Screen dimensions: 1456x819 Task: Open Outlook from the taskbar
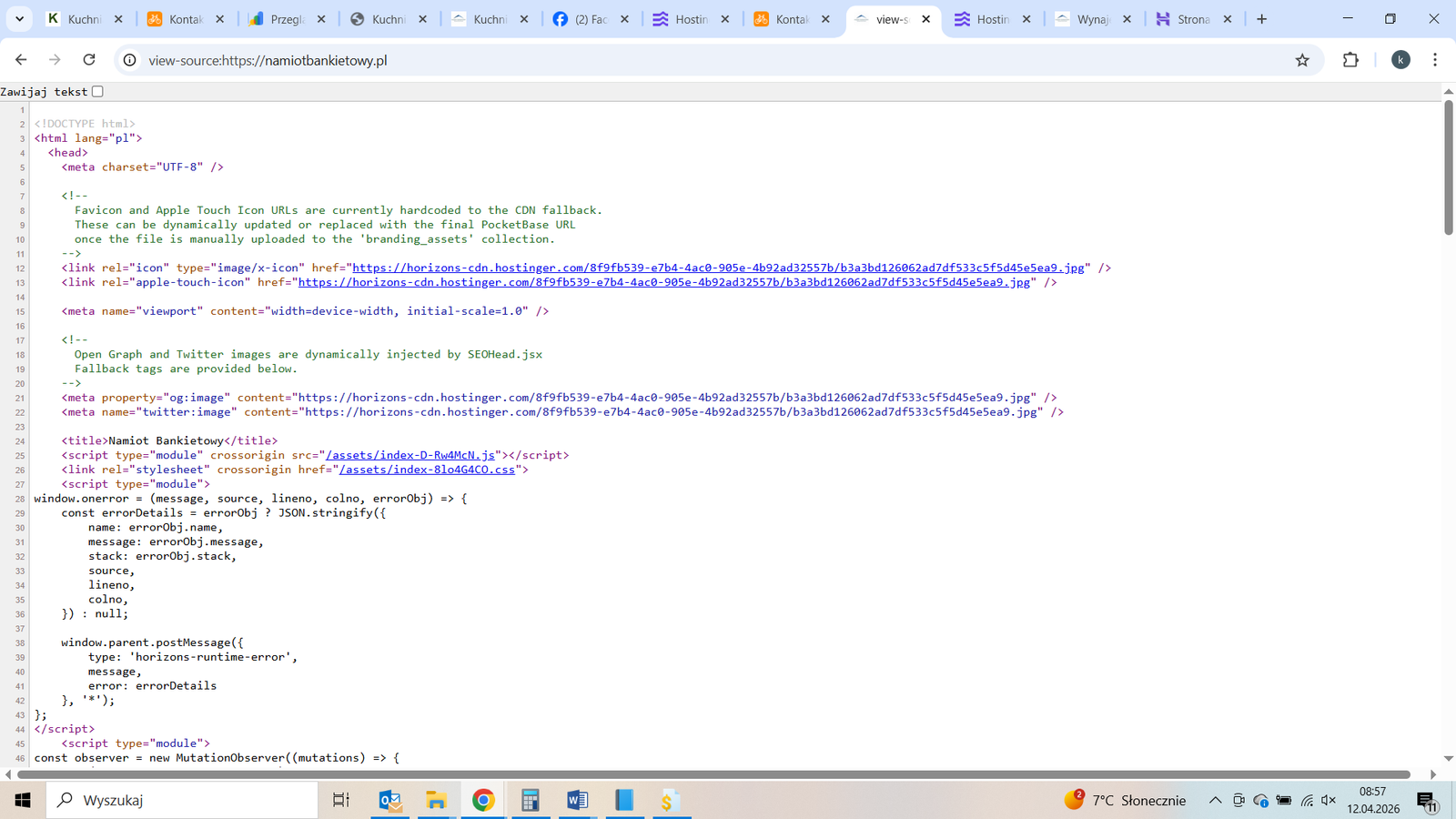(x=389, y=800)
